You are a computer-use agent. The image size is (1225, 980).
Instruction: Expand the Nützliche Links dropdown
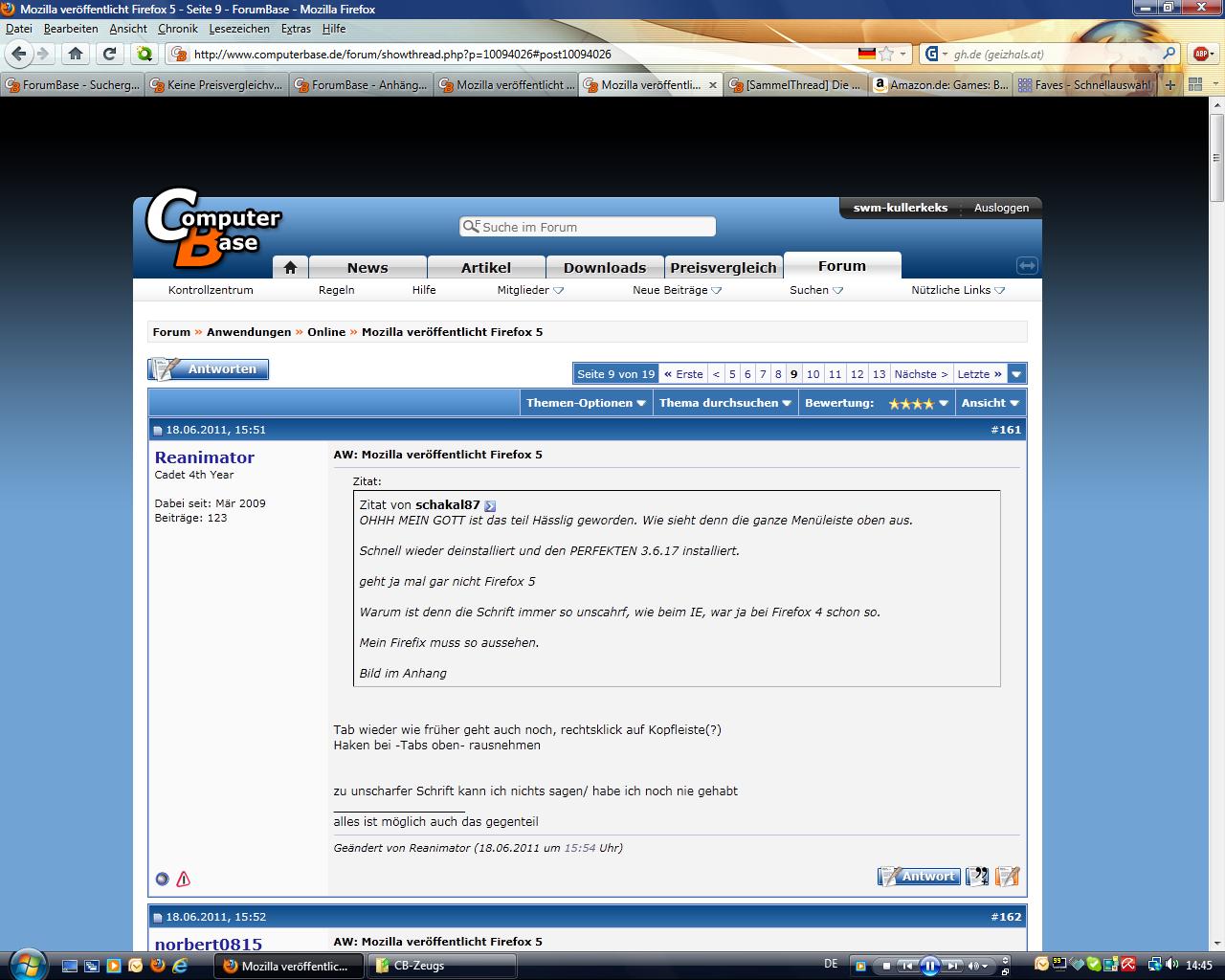click(958, 290)
